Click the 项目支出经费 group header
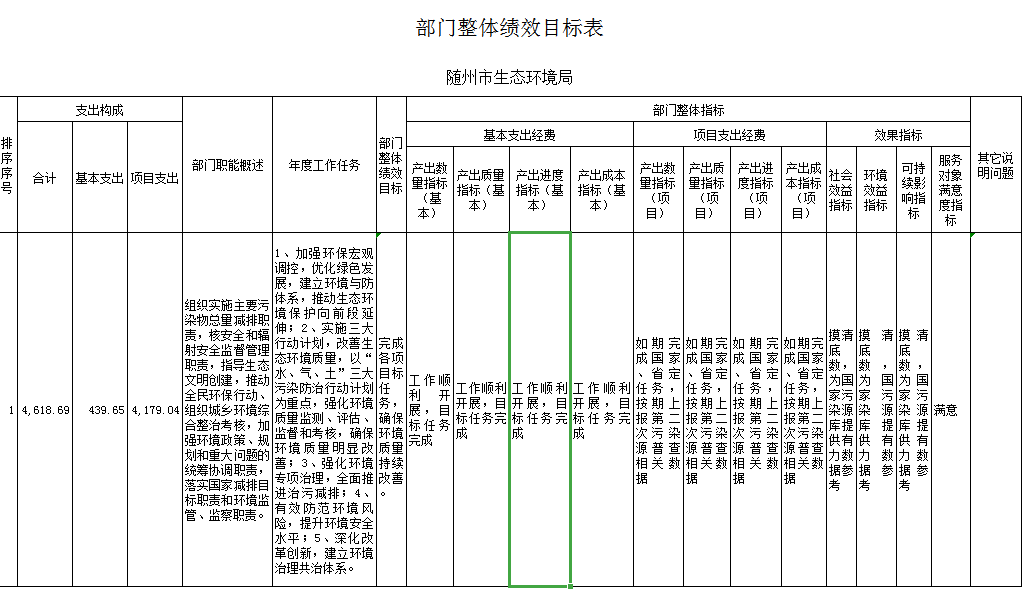 [729, 135]
